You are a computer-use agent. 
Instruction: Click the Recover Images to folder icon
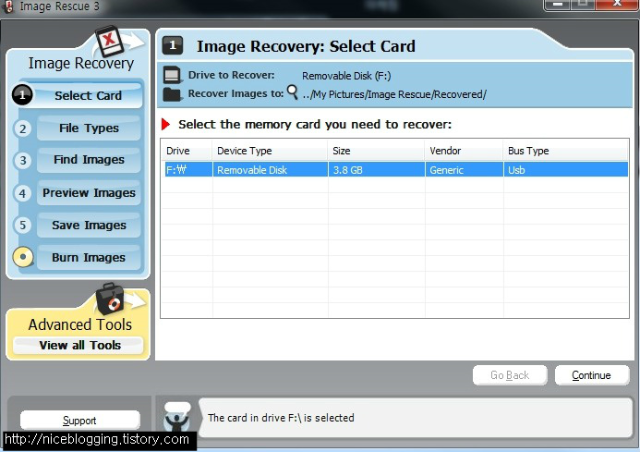pos(172,94)
